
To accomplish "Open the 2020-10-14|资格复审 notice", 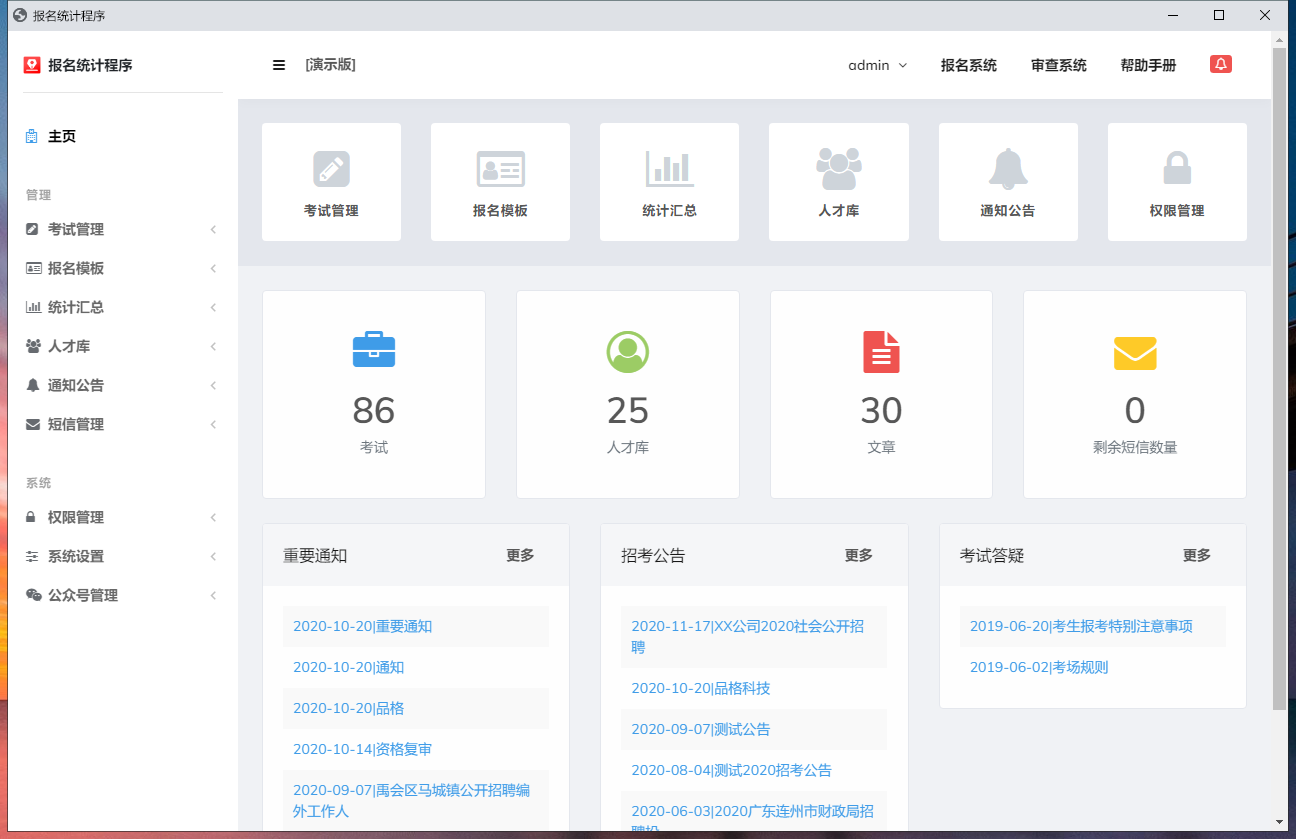I will 362,749.
